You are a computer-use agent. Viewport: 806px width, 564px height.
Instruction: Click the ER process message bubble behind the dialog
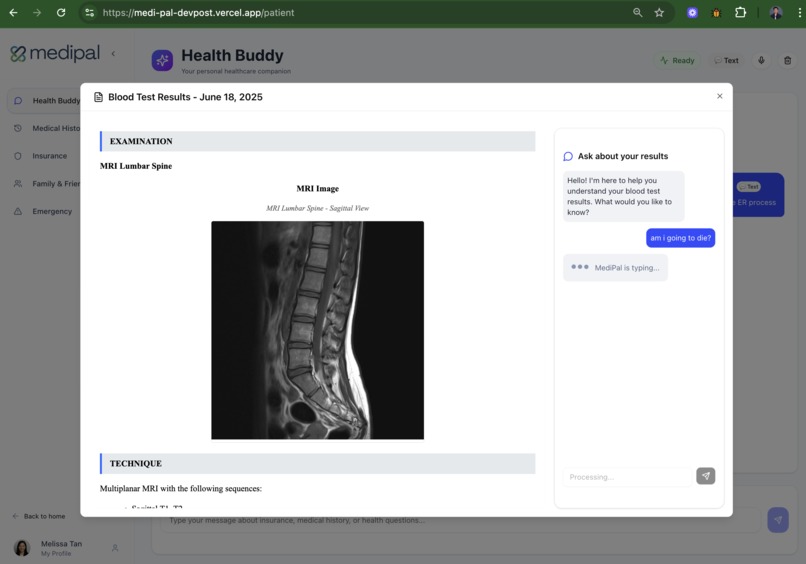759,195
